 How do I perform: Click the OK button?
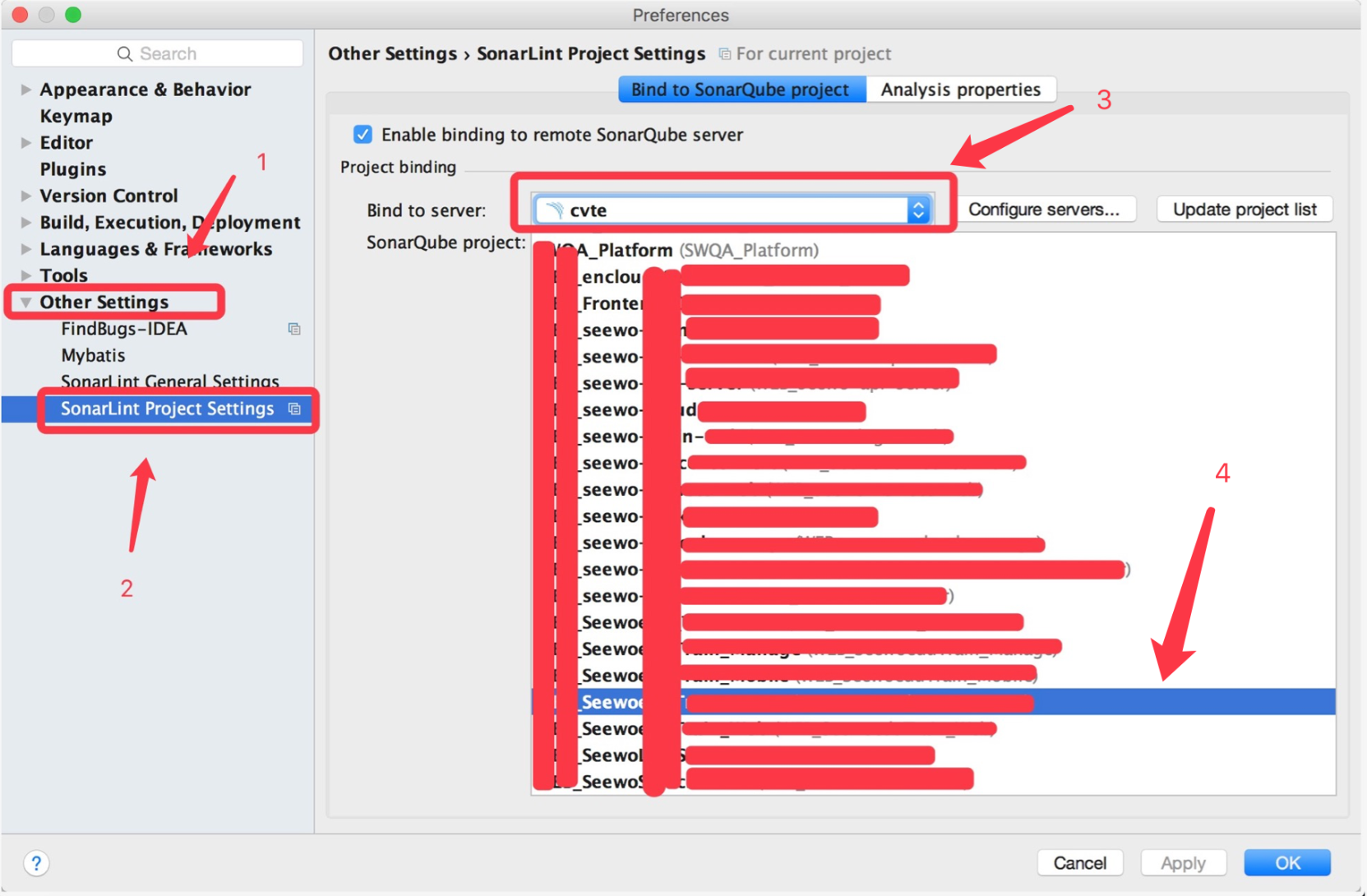tap(1287, 863)
